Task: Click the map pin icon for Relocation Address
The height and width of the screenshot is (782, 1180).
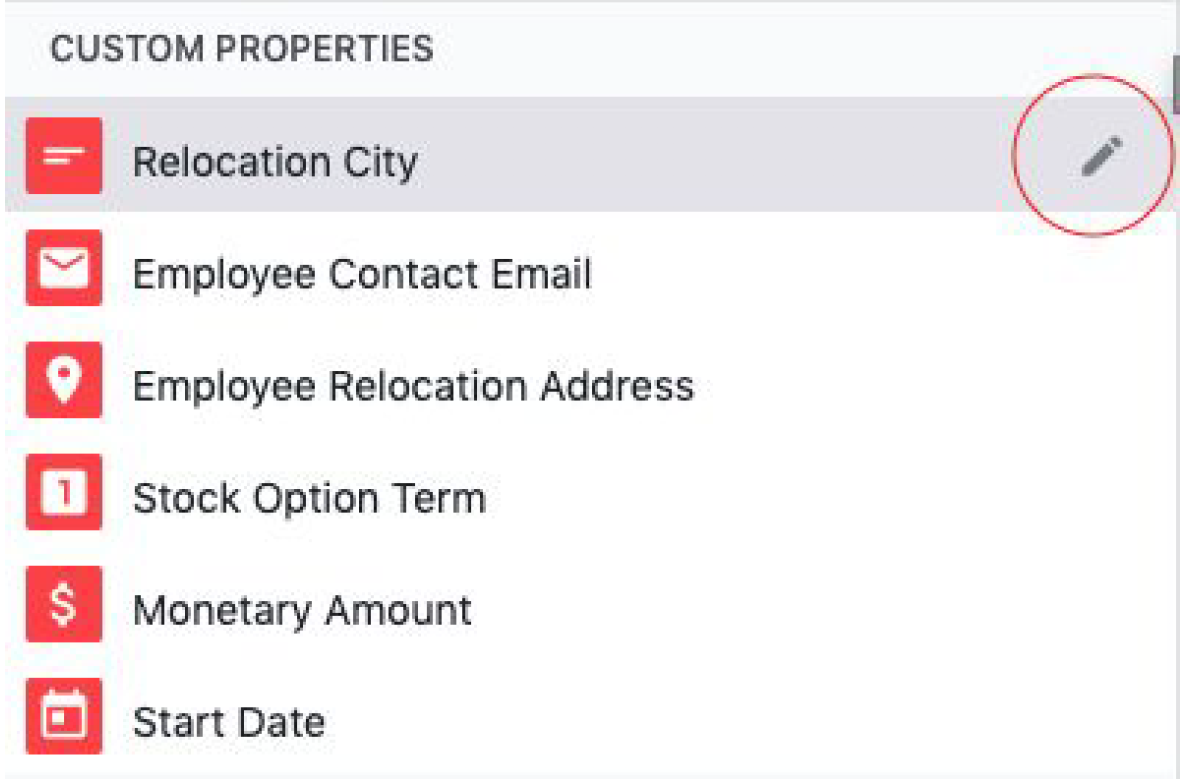Action: 64,379
